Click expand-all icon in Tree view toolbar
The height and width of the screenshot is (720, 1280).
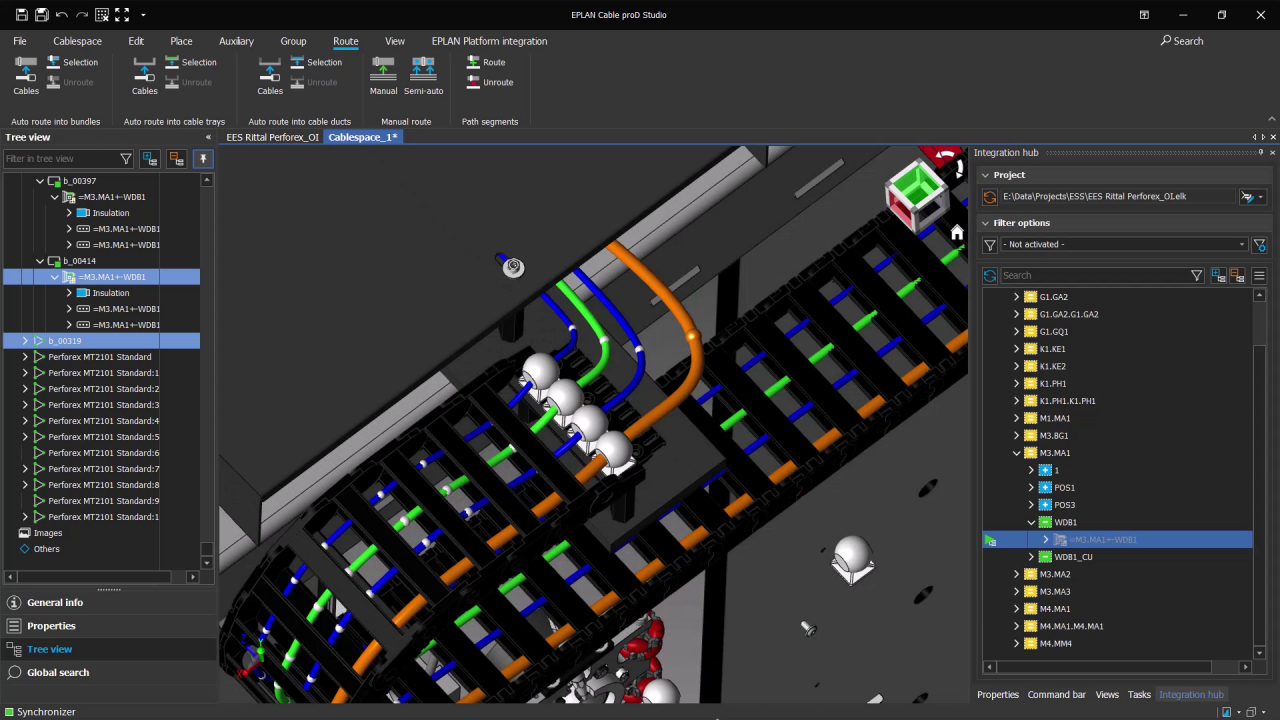click(149, 158)
